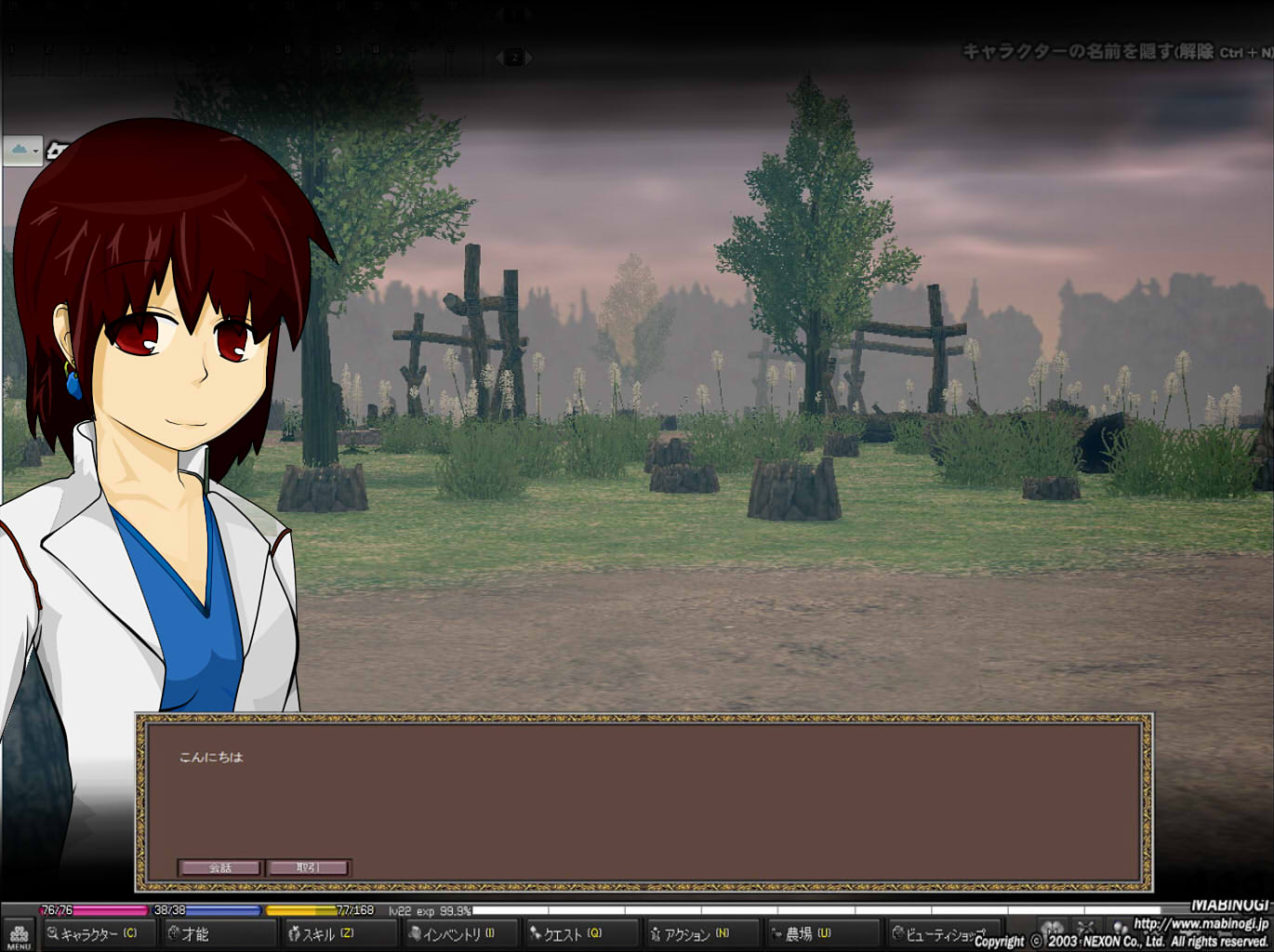Viewport: 1274px width, 952px height.
Task: Open the インベントリ (I) inventory window
Action: (x=461, y=933)
